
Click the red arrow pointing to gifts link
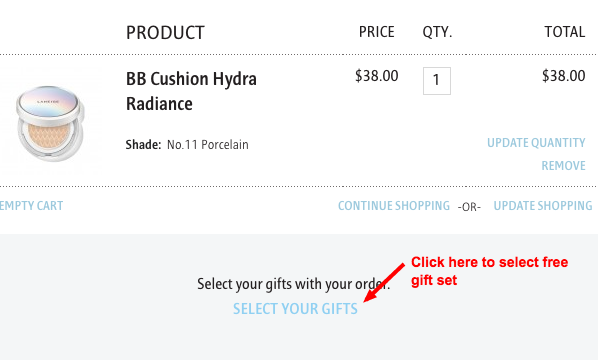[x=384, y=283]
